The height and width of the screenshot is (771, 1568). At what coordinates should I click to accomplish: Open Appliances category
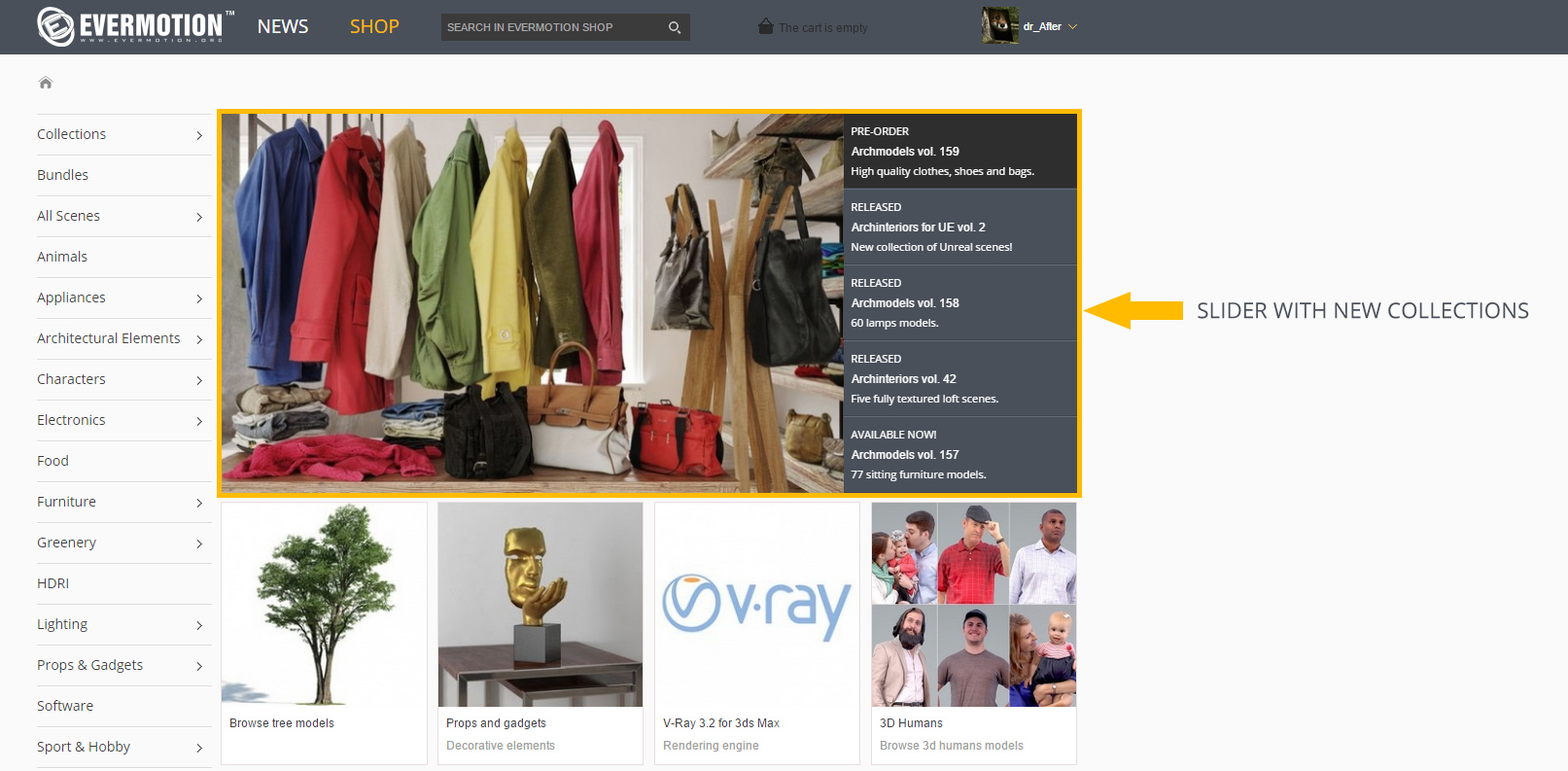click(x=71, y=298)
